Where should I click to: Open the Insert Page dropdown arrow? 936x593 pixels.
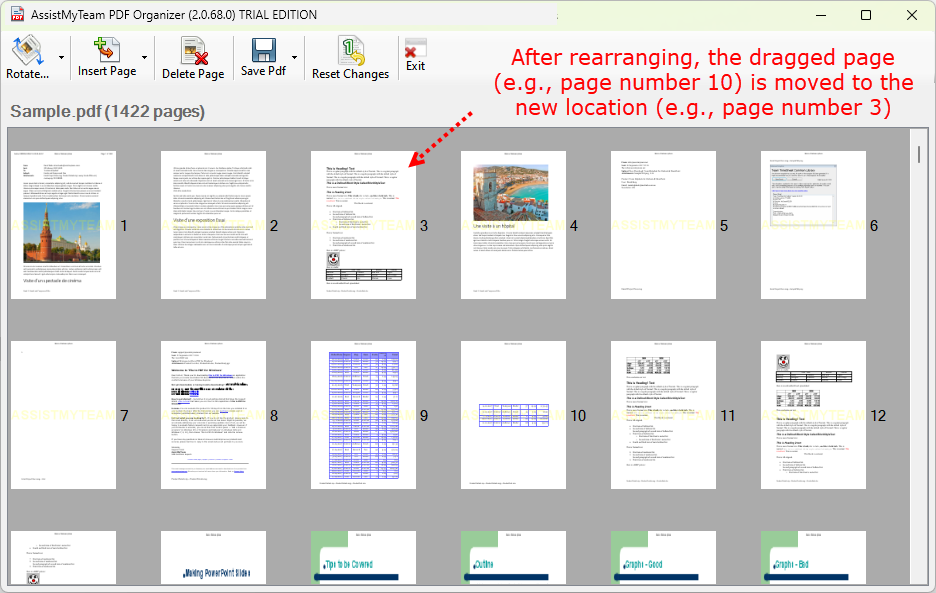(x=145, y=58)
